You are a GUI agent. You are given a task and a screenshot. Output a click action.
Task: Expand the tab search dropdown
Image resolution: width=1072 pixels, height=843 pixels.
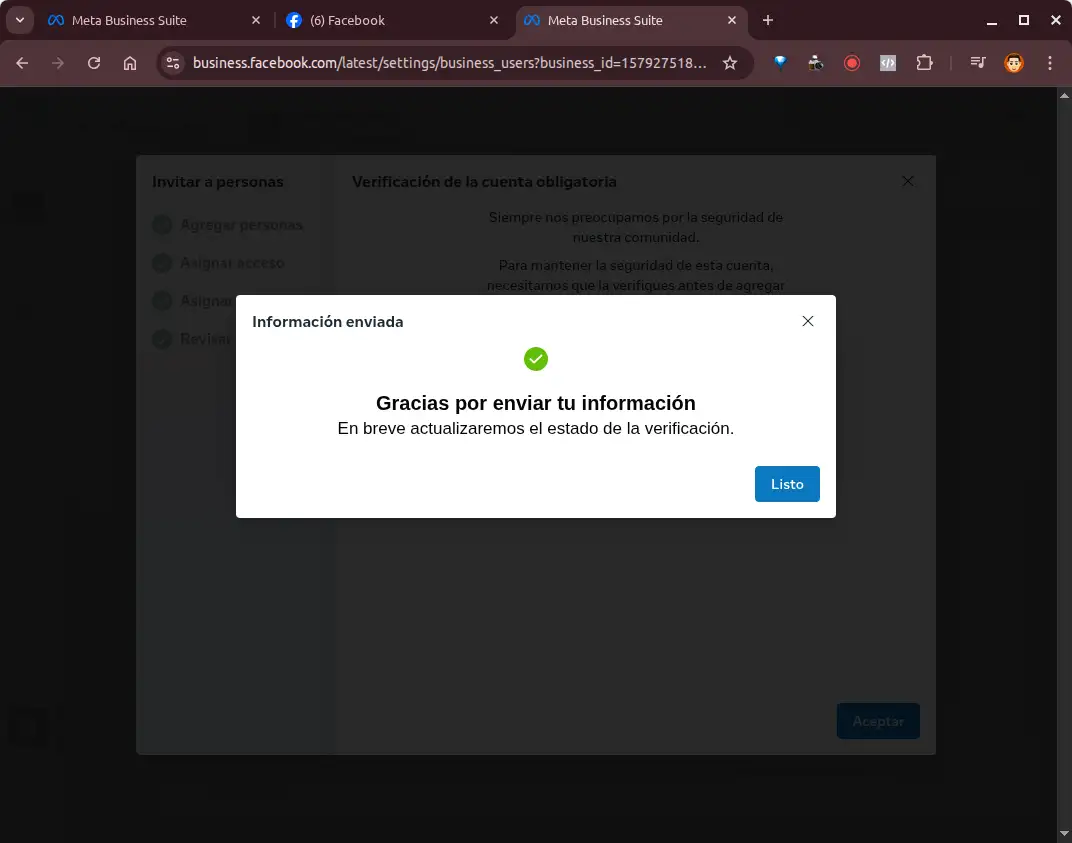pyautogui.click(x=19, y=20)
